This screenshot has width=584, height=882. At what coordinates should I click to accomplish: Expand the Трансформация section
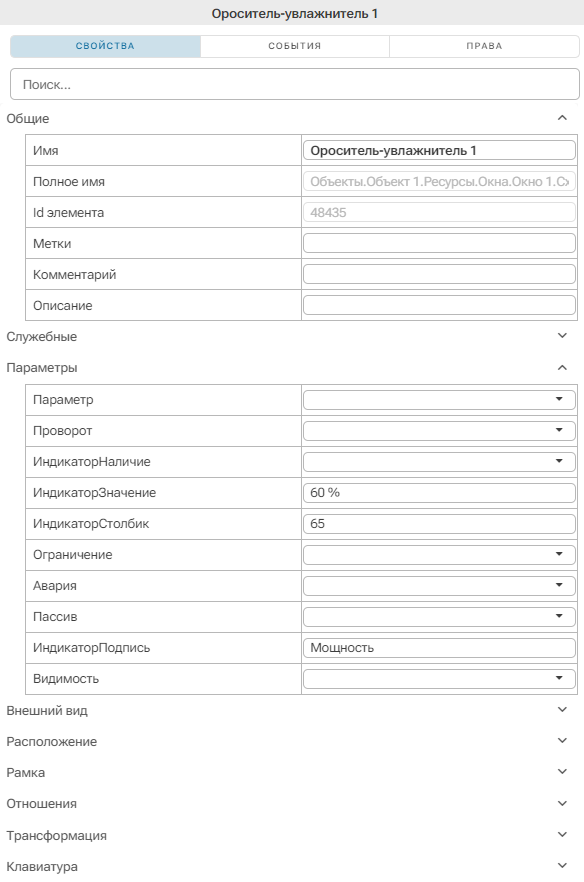click(561, 835)
